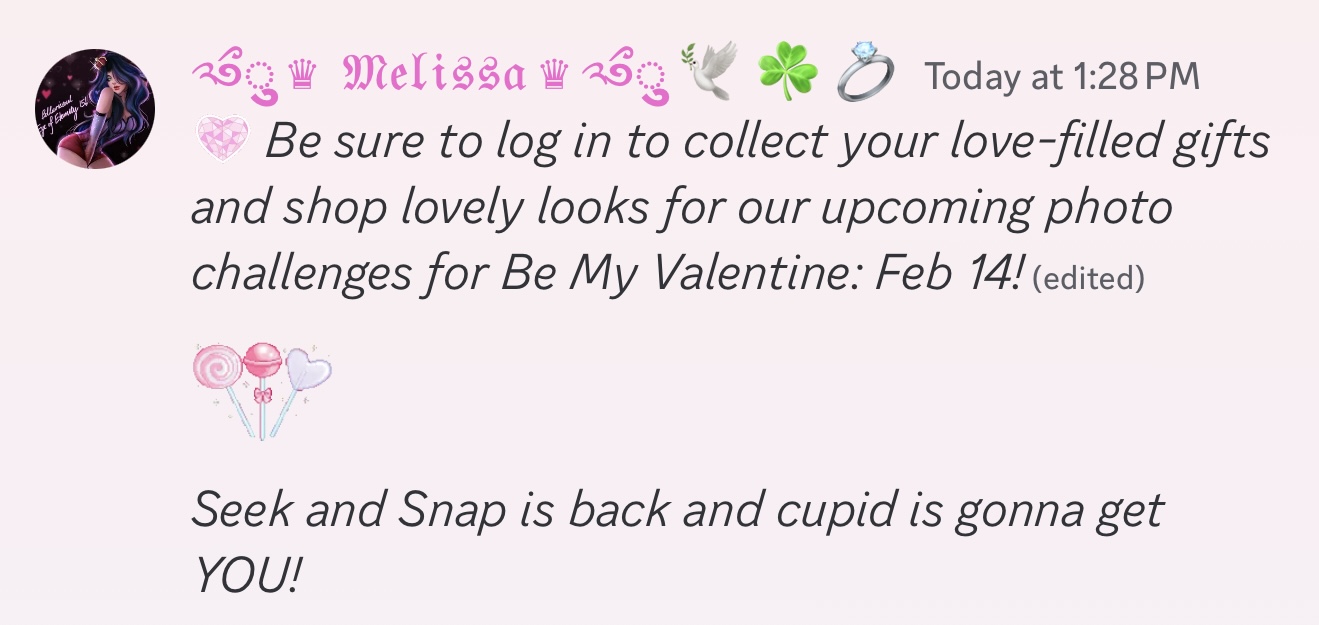Click the 'Today at 1:28 PM' timestamp
This screenshot has height=625, width=1319.
[x=1060, y=76]
